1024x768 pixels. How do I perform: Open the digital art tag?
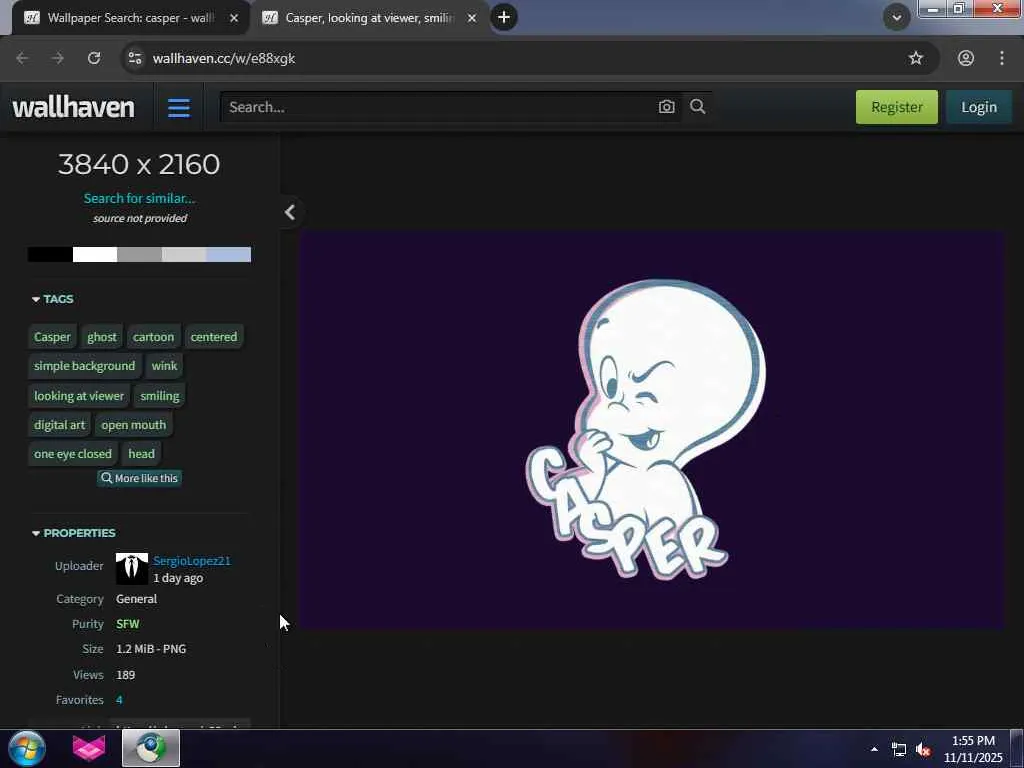click(x=59, y=424)
